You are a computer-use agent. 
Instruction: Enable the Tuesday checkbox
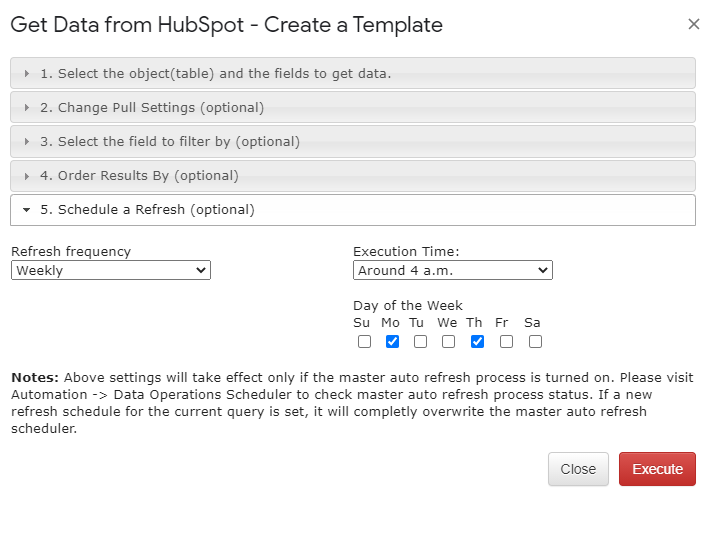point(420,342)
